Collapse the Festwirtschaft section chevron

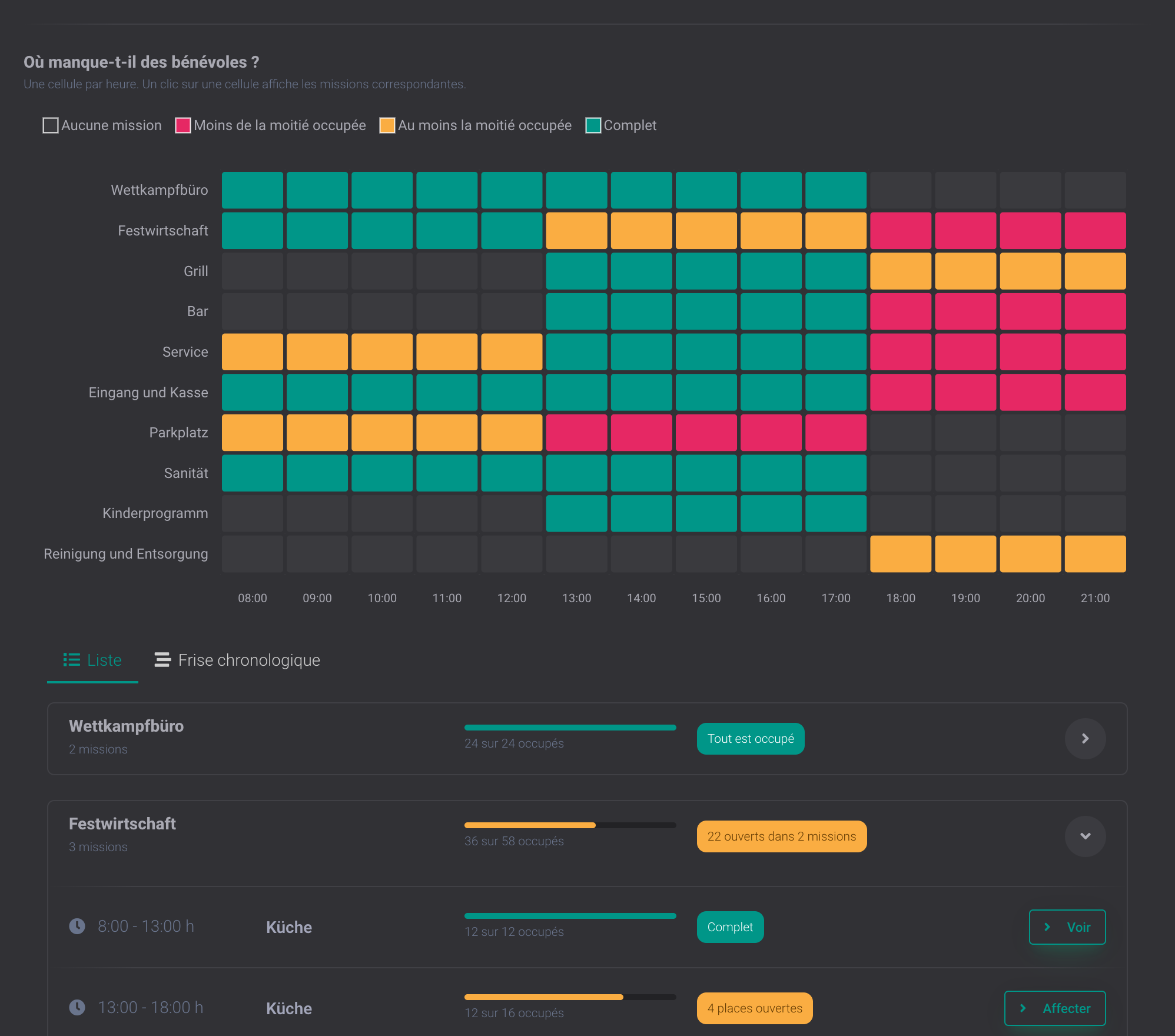pos(1085,836)
